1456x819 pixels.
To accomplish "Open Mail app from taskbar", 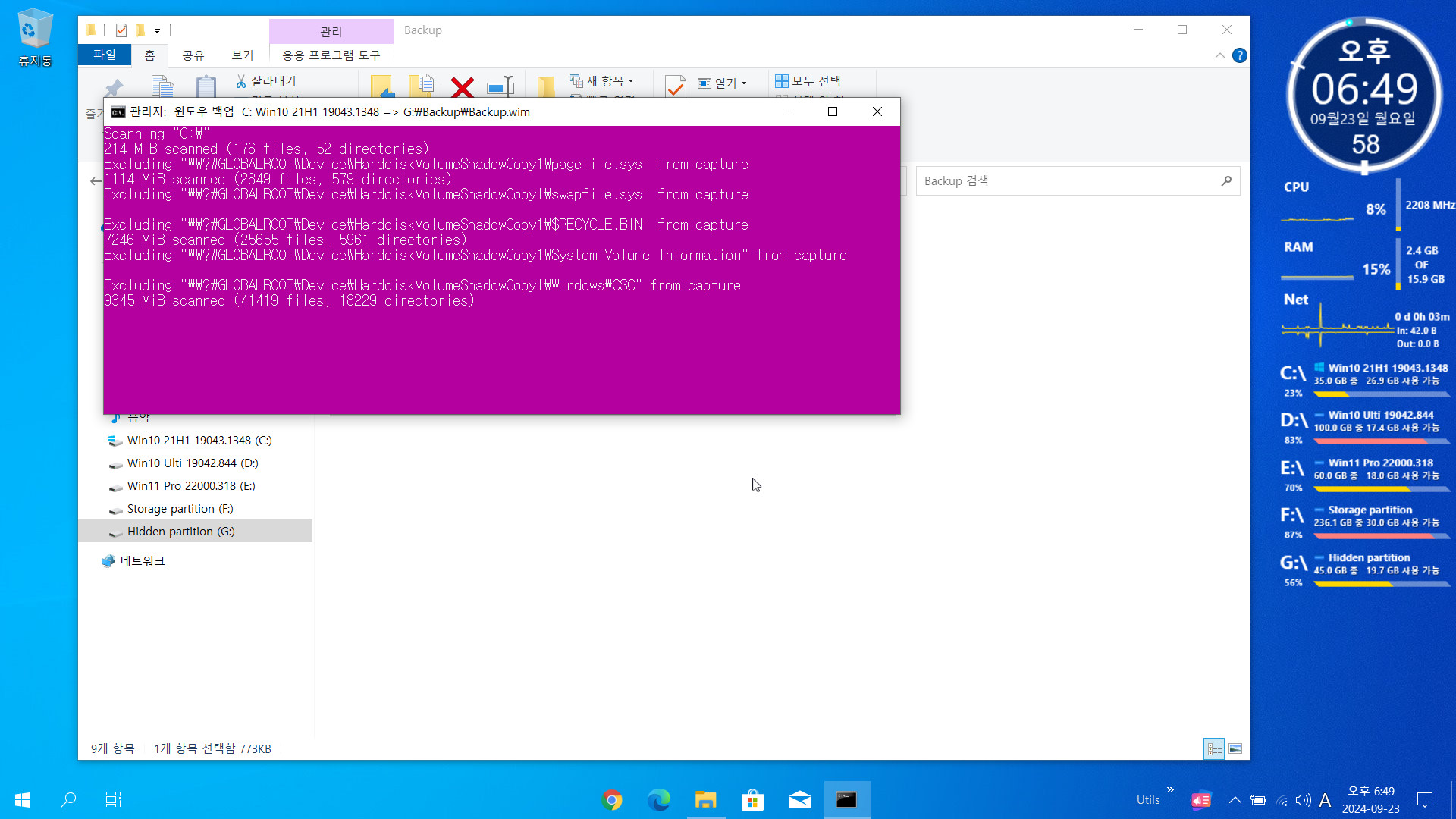I will coord(800,800).
